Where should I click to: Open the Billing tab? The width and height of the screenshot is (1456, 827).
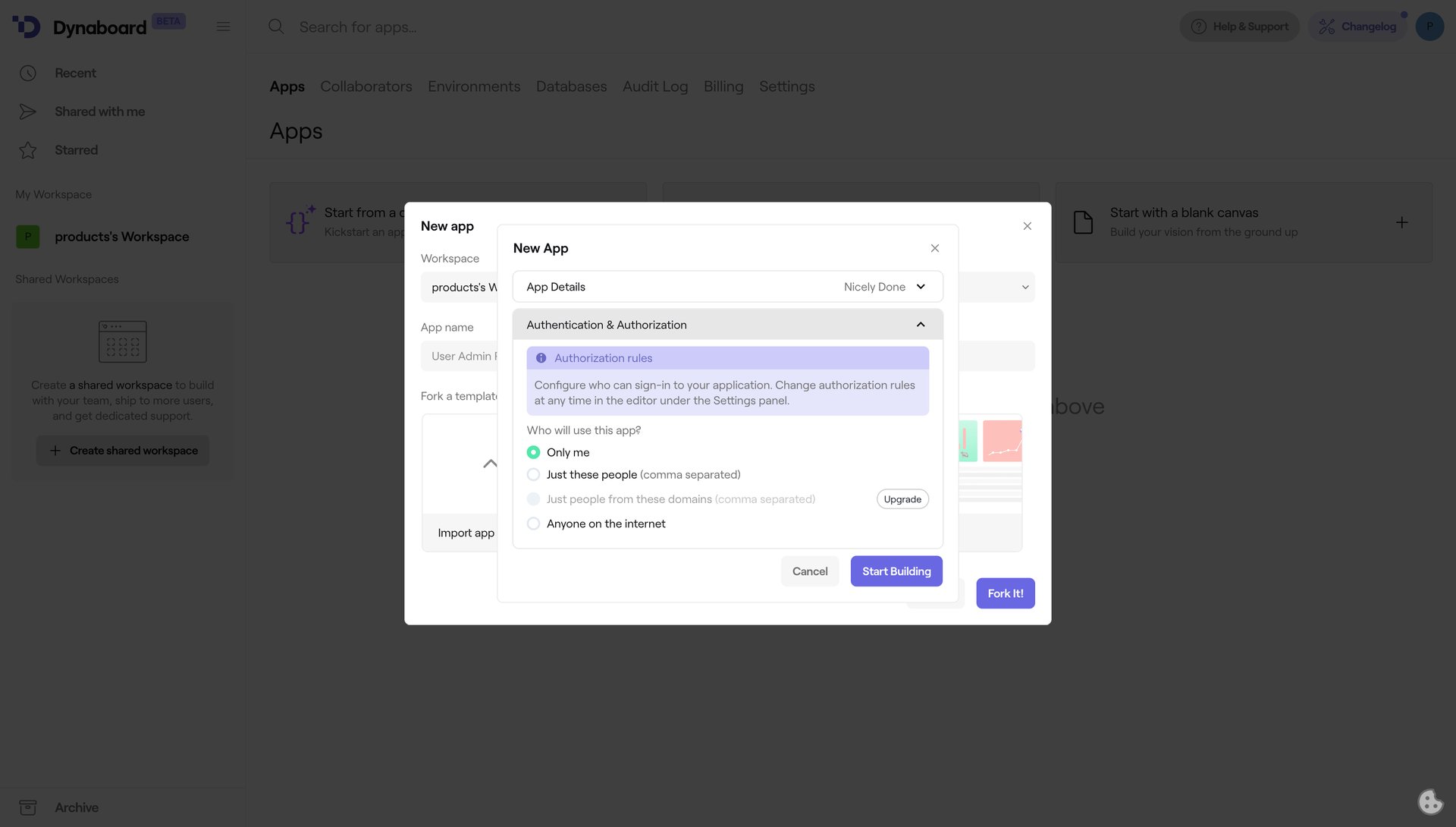point(723,86)
